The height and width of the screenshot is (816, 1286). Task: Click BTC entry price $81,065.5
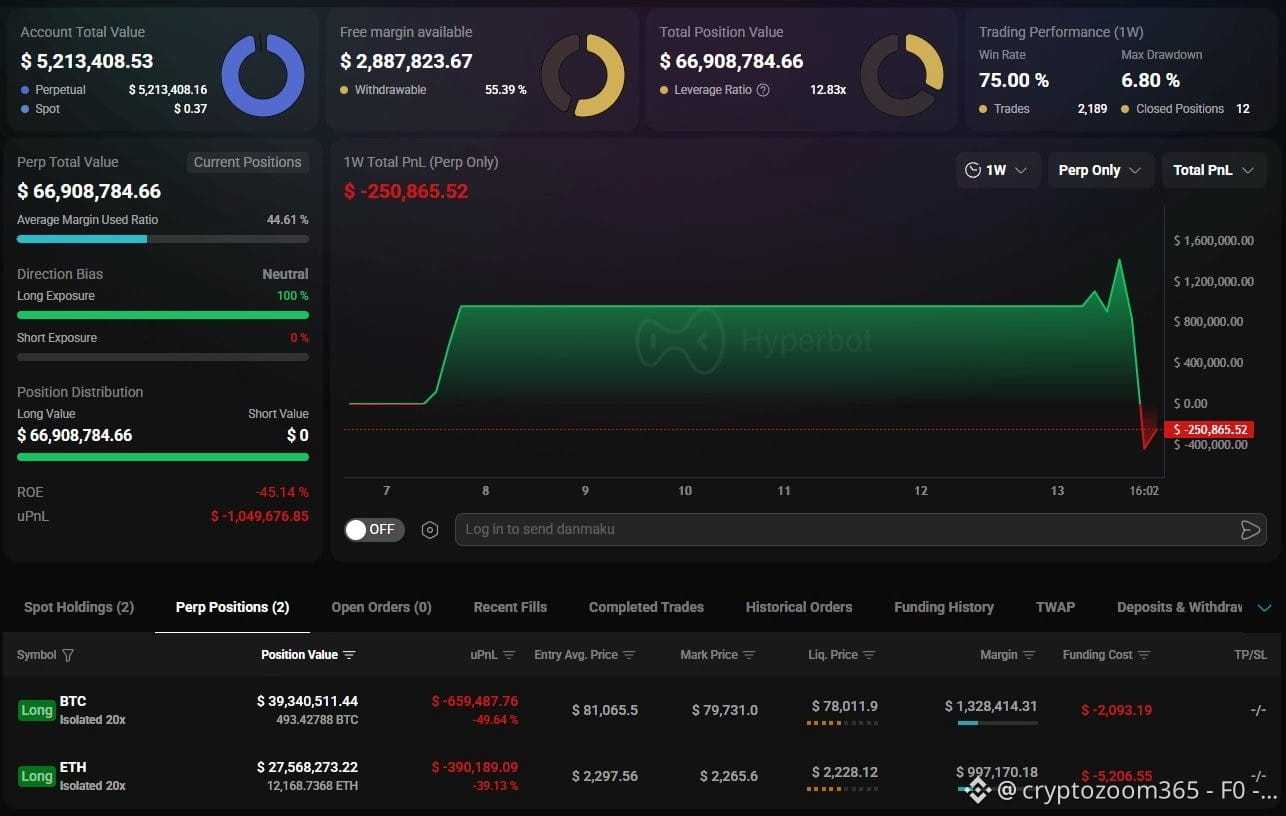[x=605, y=710]
